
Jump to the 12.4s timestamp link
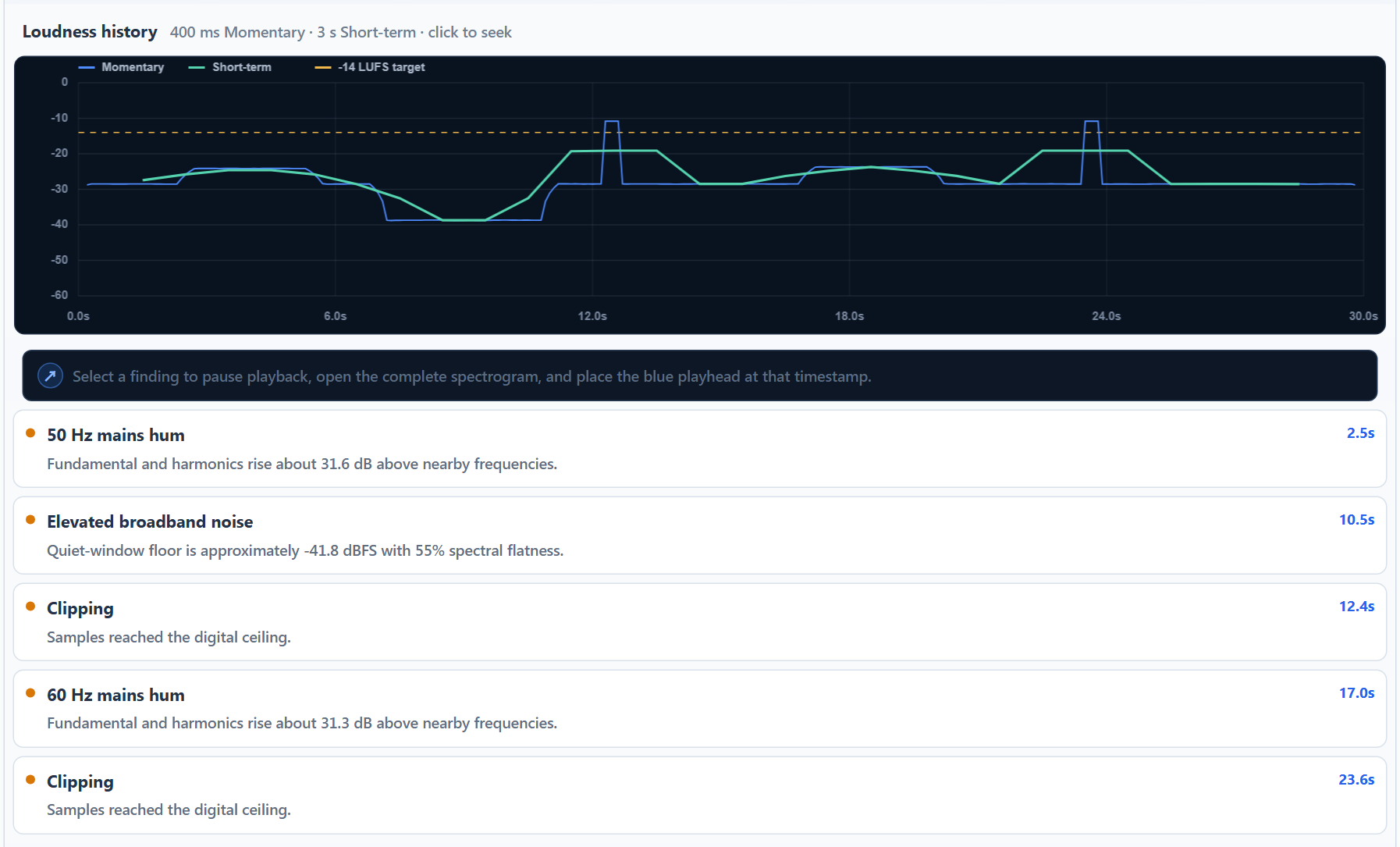(x=1356, y=607)
